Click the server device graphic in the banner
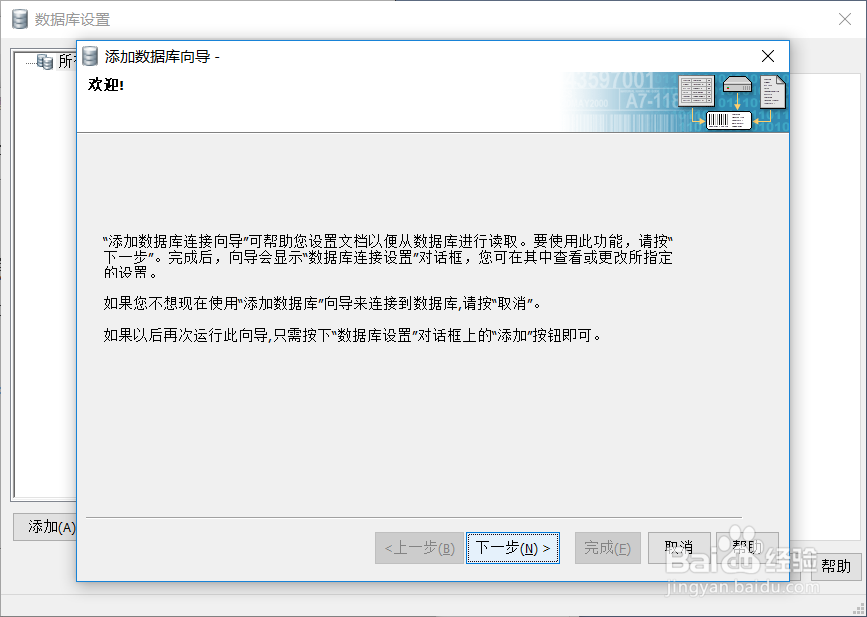 [x=738, y=85]
